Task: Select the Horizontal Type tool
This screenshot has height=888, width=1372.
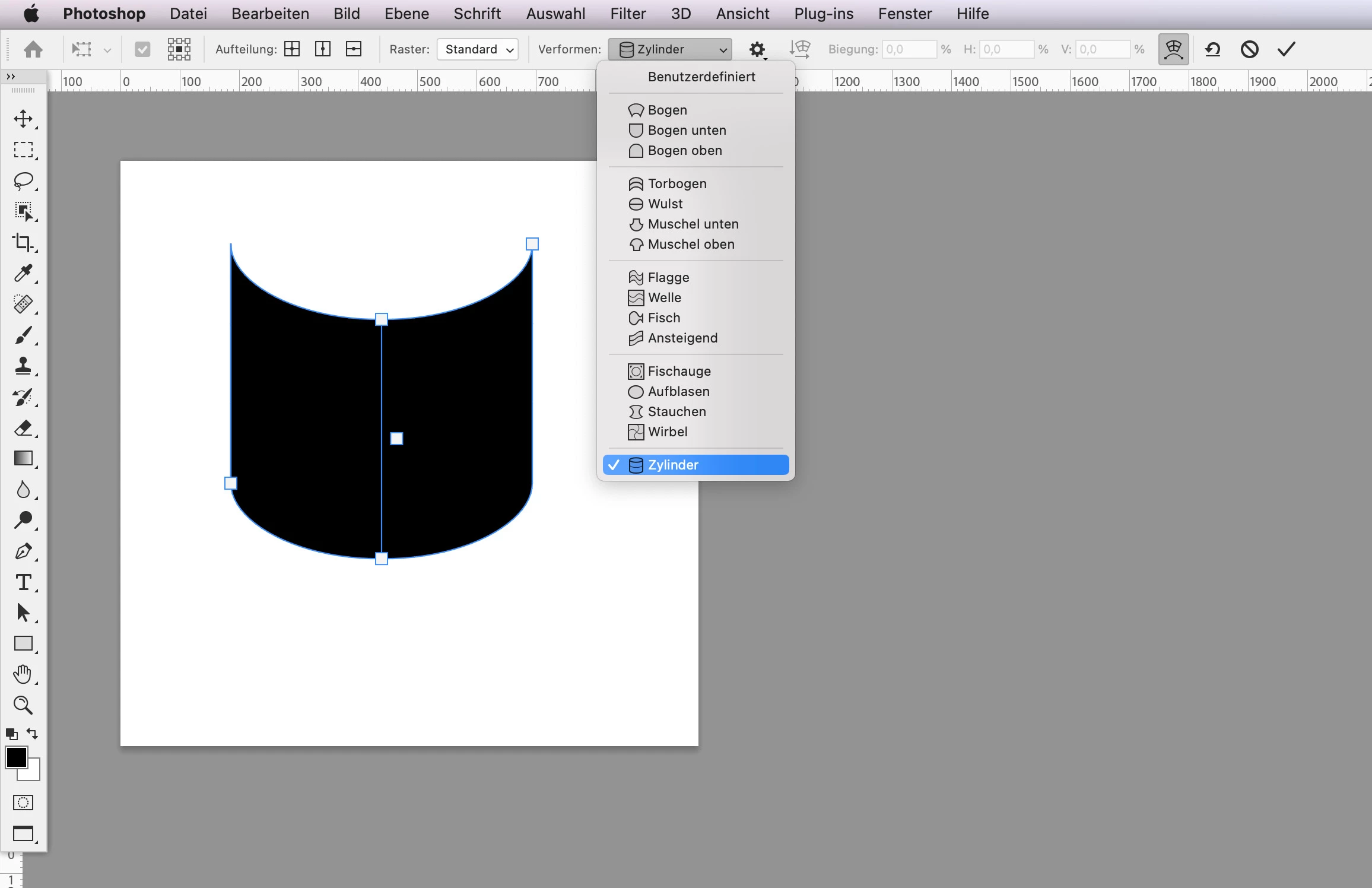Action: coord(23,582)
